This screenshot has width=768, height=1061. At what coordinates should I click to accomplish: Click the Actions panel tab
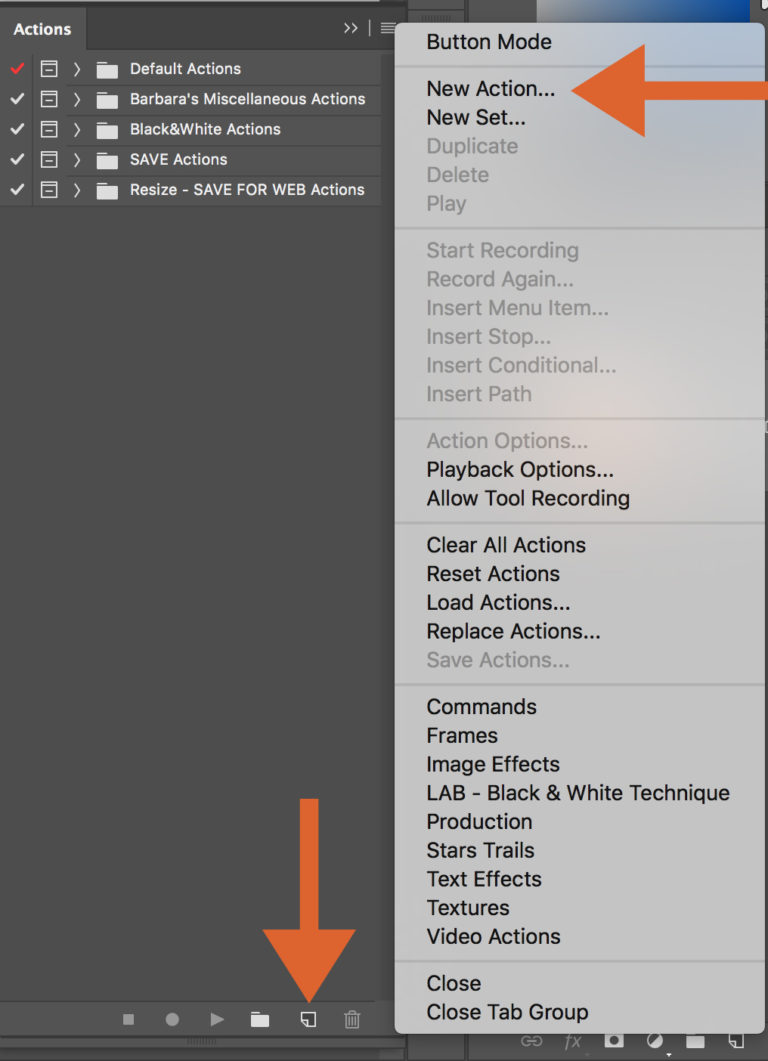click(x=42, y=29)
